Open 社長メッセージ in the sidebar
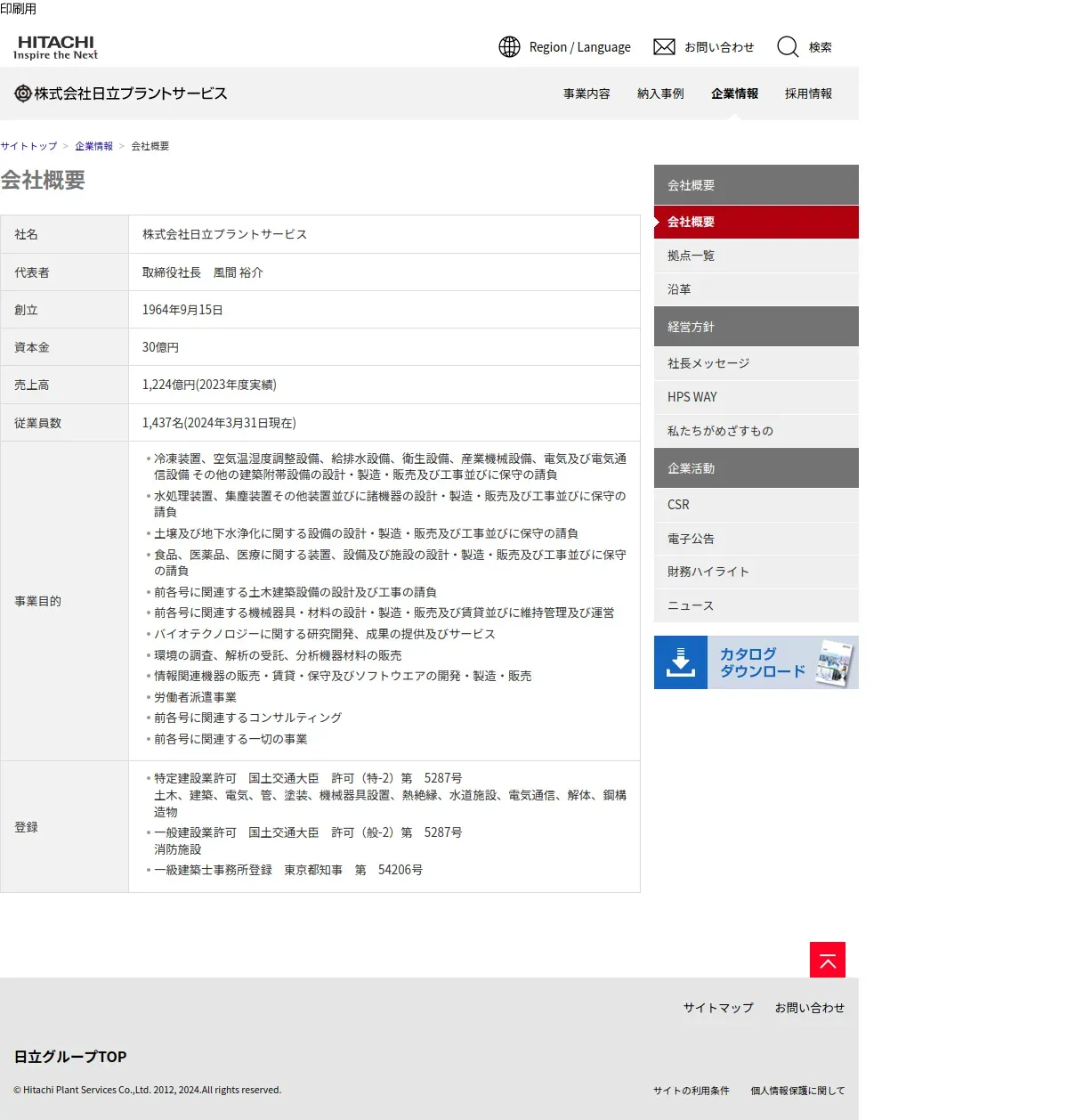Viewport: 1068px width, 1120px height. tap(756, 363)
